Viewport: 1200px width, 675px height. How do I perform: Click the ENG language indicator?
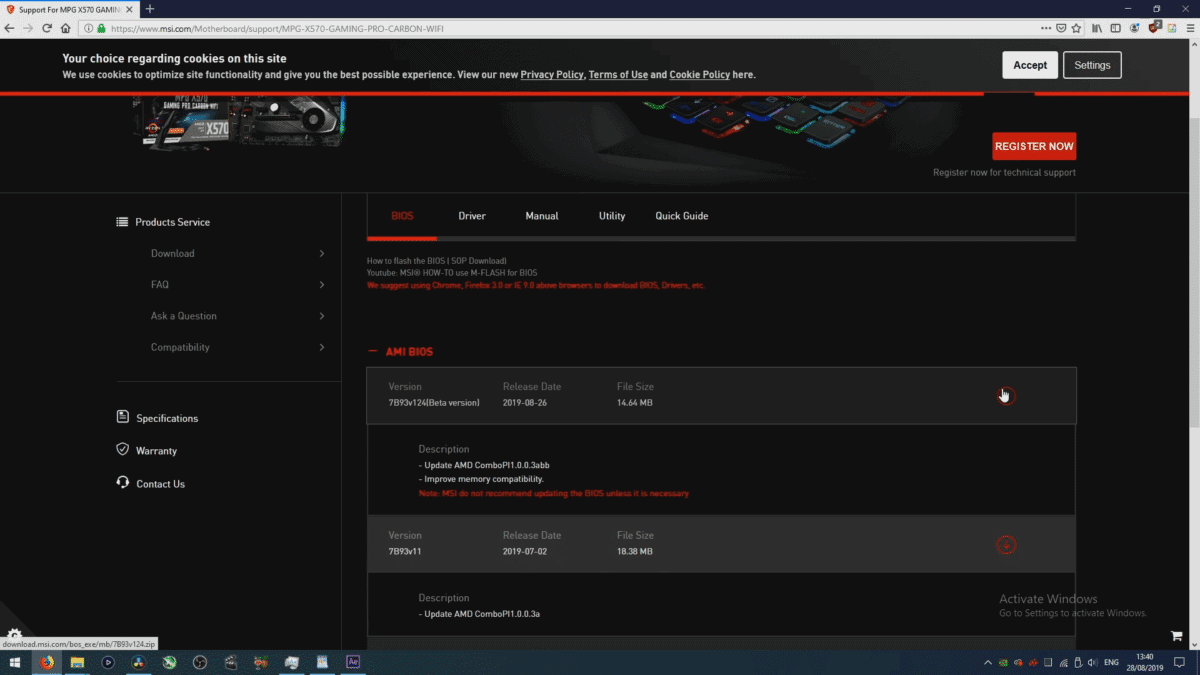(1111, 662)
